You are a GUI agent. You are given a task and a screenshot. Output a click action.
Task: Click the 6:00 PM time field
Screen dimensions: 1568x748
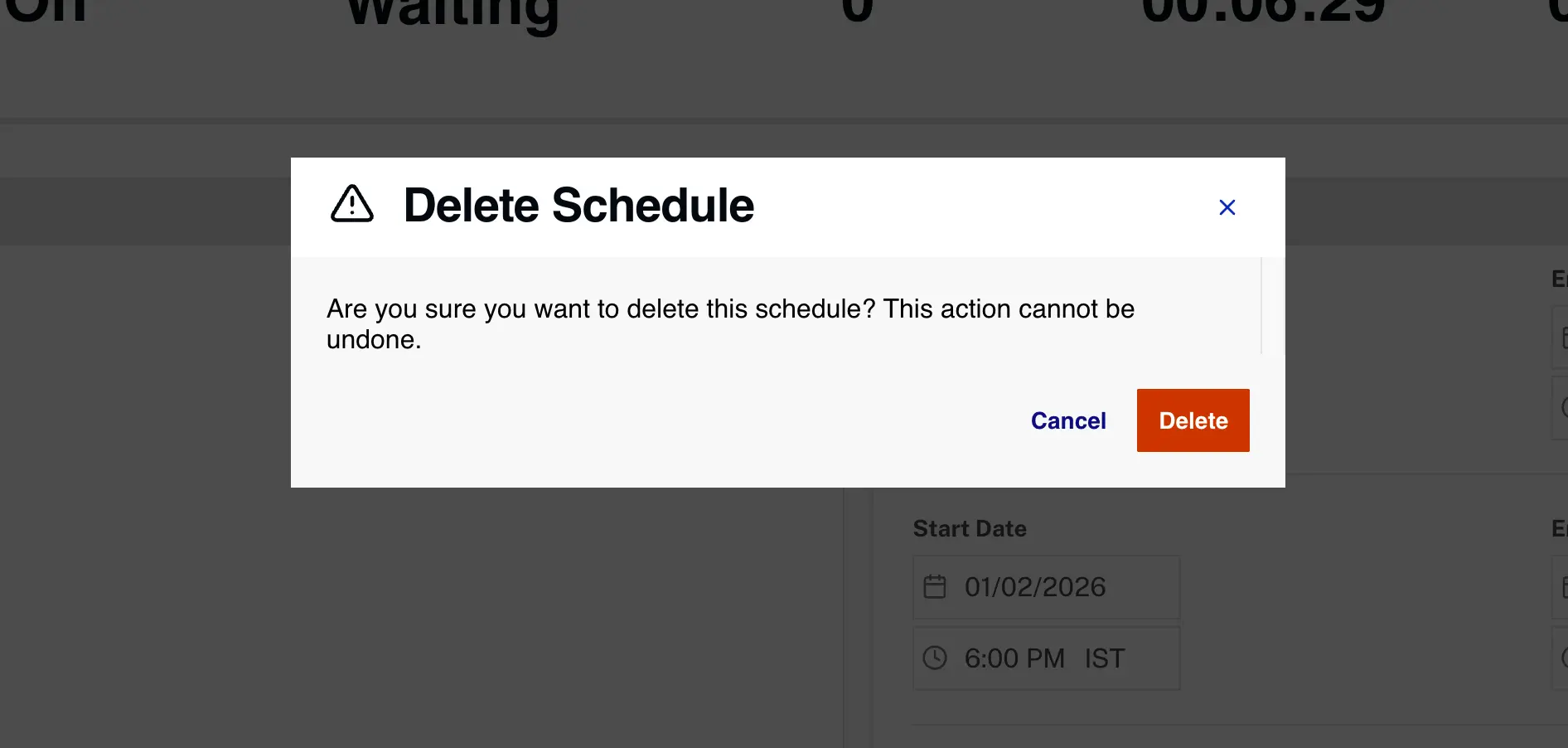[1014, 658]
